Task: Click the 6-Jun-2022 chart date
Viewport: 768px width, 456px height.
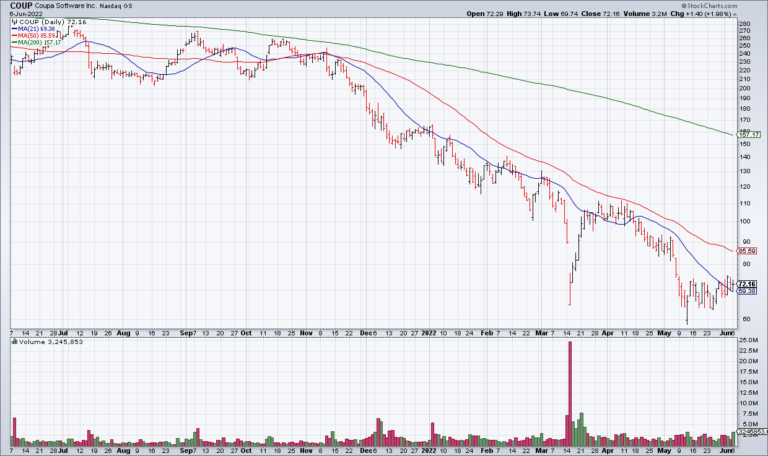Action: tap(26, 14)
